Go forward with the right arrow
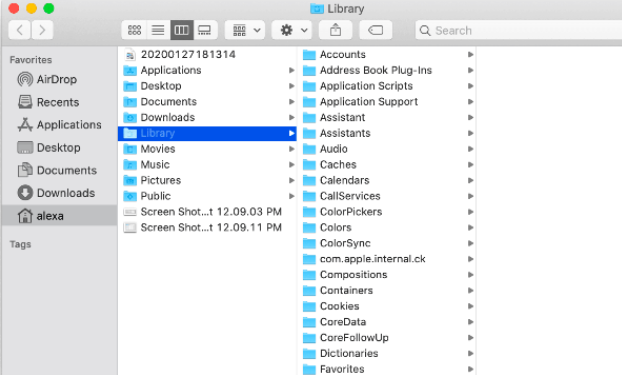The image size is (625, 375). 42,30
